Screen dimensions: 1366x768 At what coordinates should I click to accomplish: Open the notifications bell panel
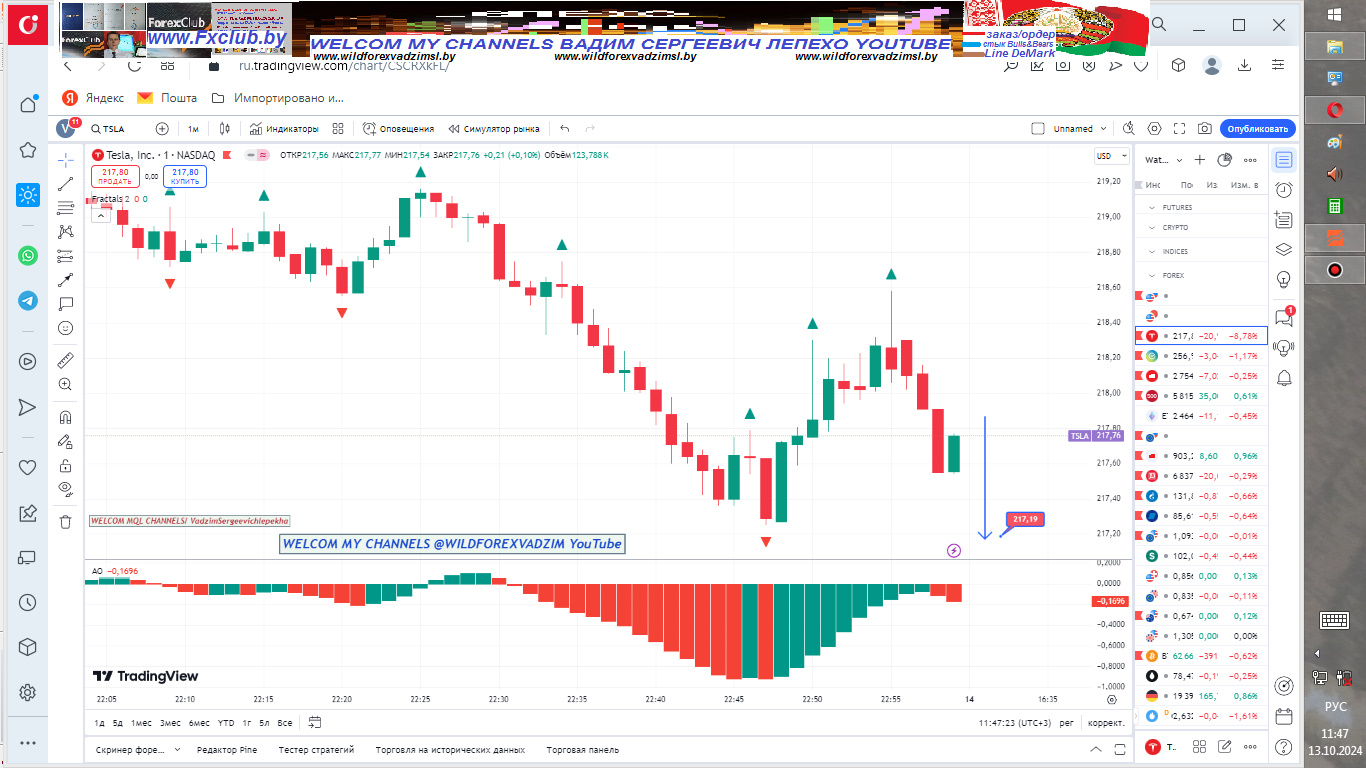click(1284, 377)
